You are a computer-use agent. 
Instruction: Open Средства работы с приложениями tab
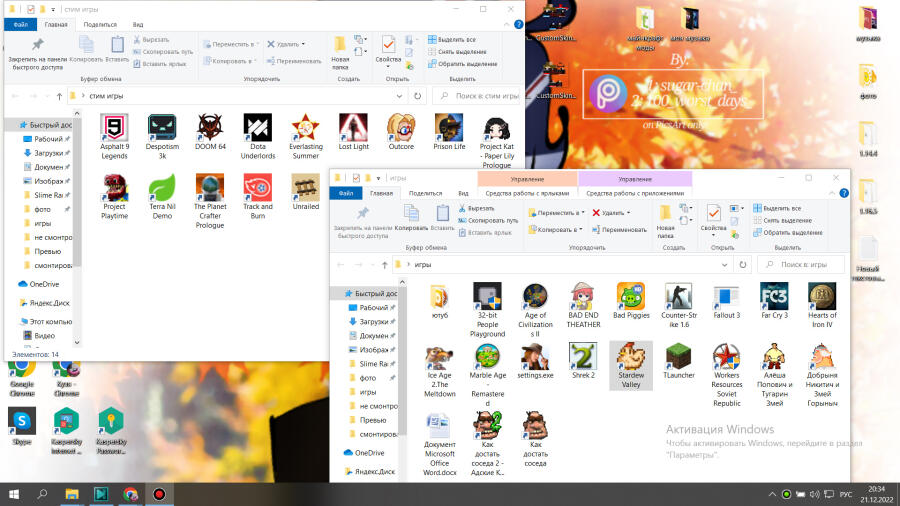[x=635, y=193]
